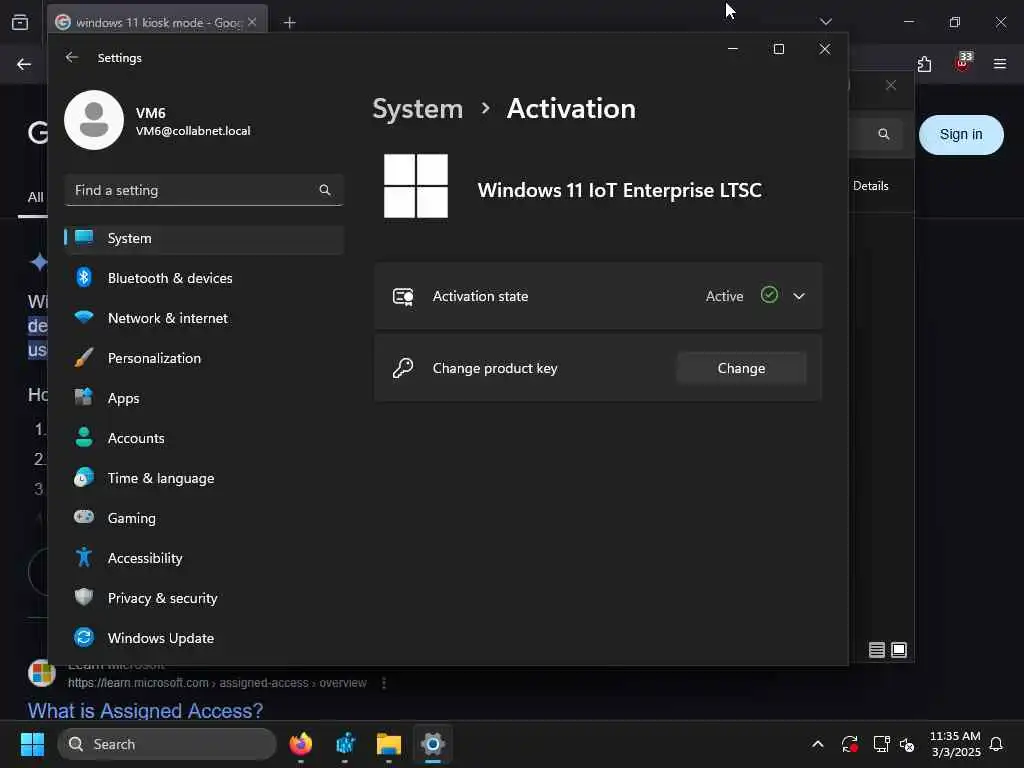The height and width of the screenshot is (768, 1024).
Task: Open a new browser tab
Action: 289,23
